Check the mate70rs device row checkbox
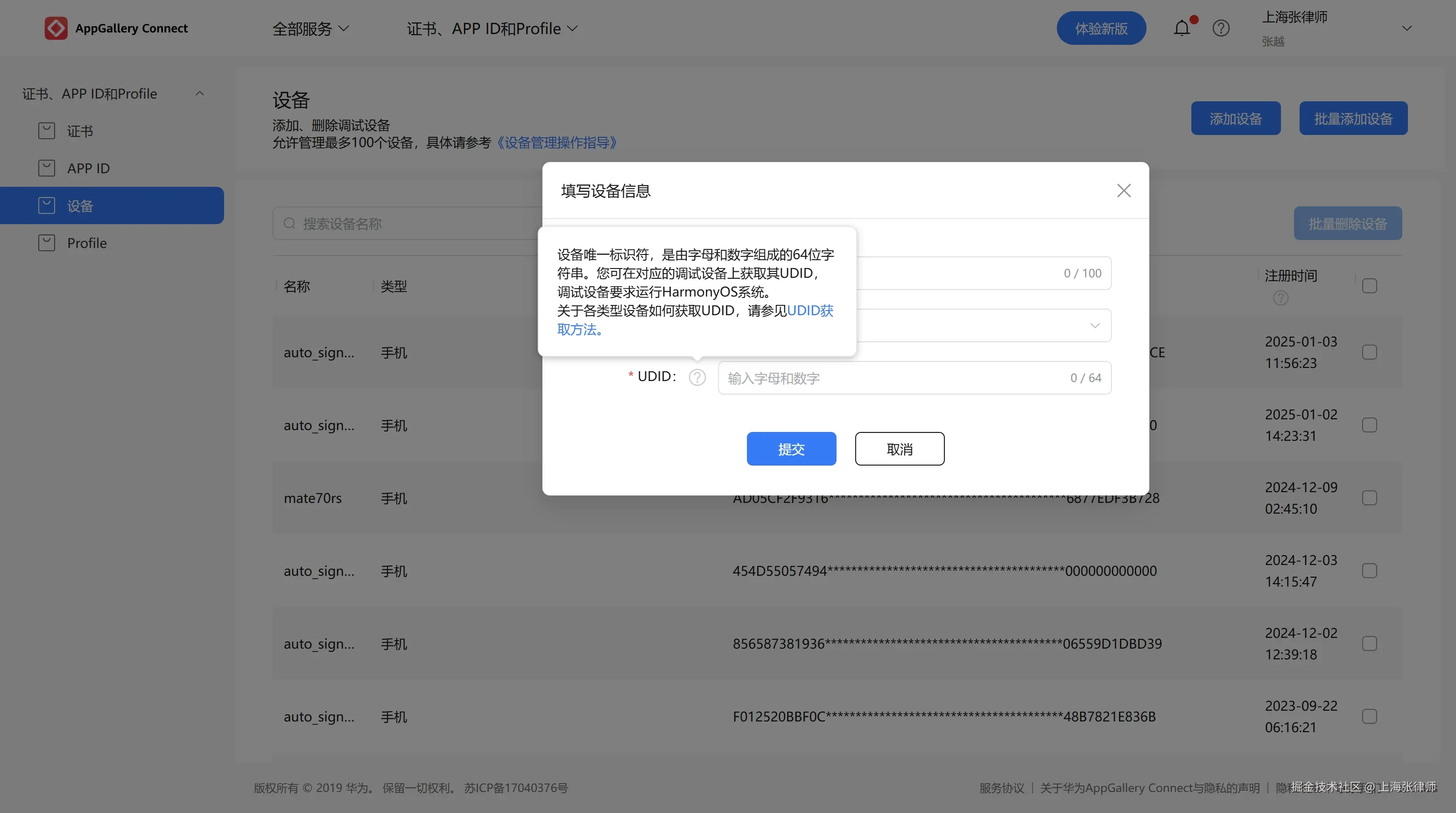This screenshot has height=813, width=1456. tap(1370, 497)
